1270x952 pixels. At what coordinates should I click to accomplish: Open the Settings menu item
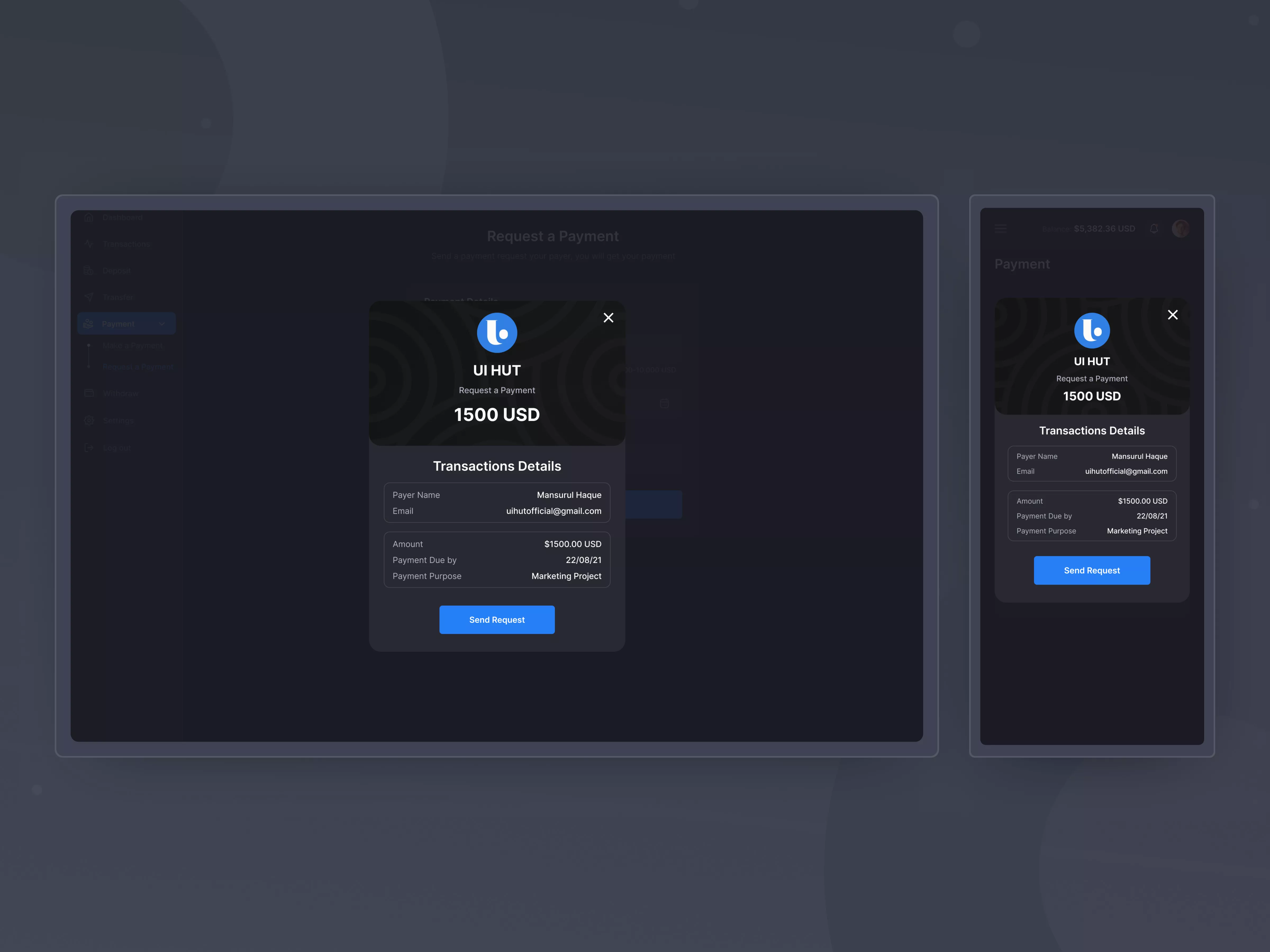point(118,421)
